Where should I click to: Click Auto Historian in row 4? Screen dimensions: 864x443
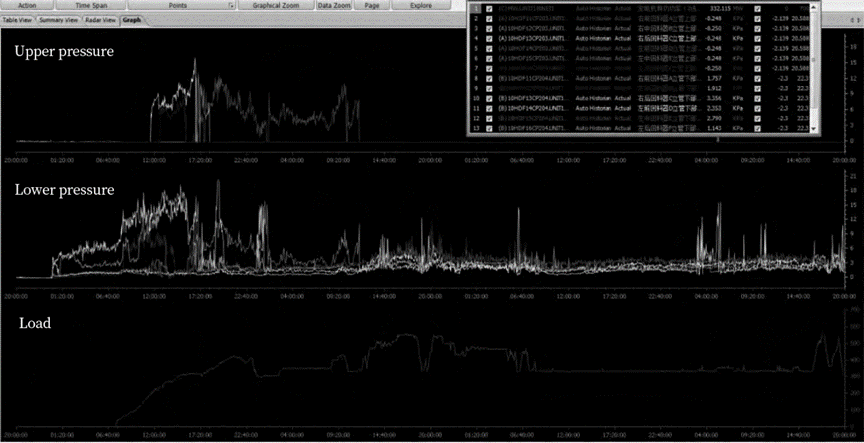pos(593,39)
